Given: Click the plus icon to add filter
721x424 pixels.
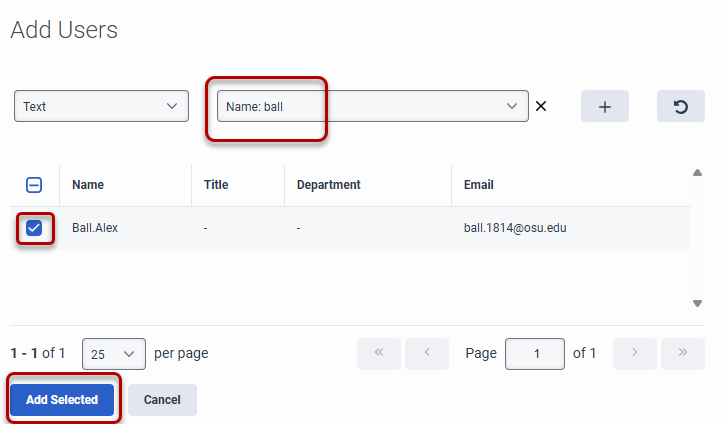Looking at the screenshot, I should tap(604, 106).
